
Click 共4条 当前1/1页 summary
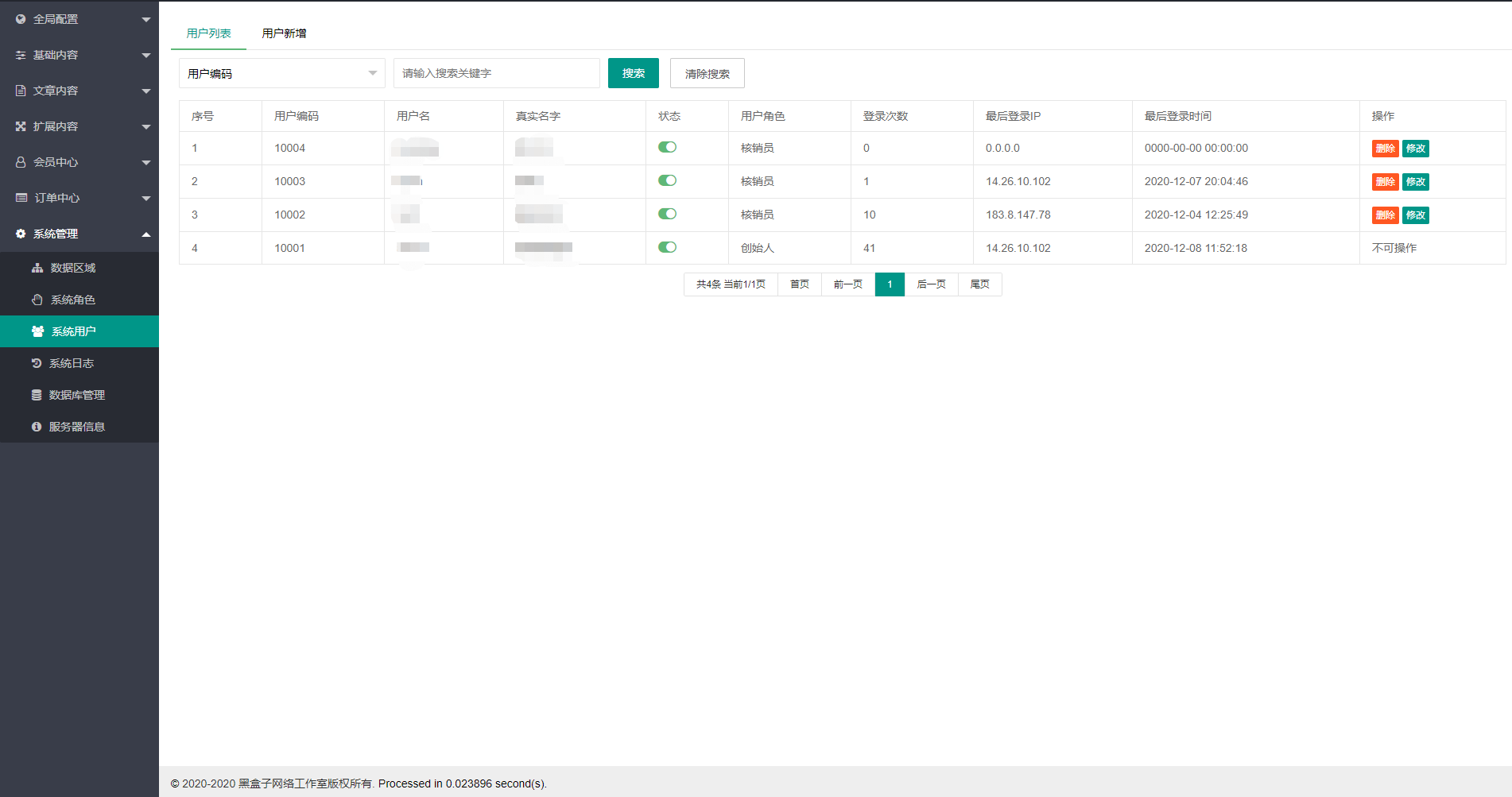731,284
